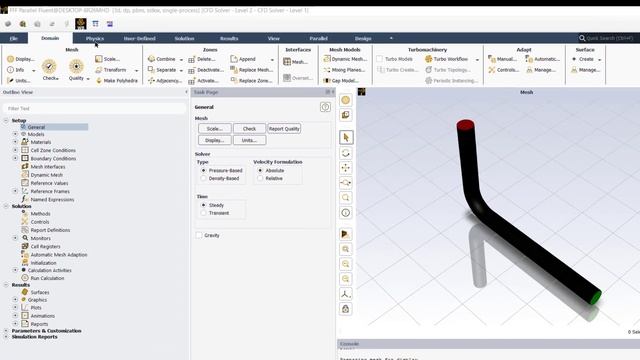Image resolution: width=640 pixels, height=360 pixels.
Task: Click the Turbo Workflow icon
Action: point(429,59)
